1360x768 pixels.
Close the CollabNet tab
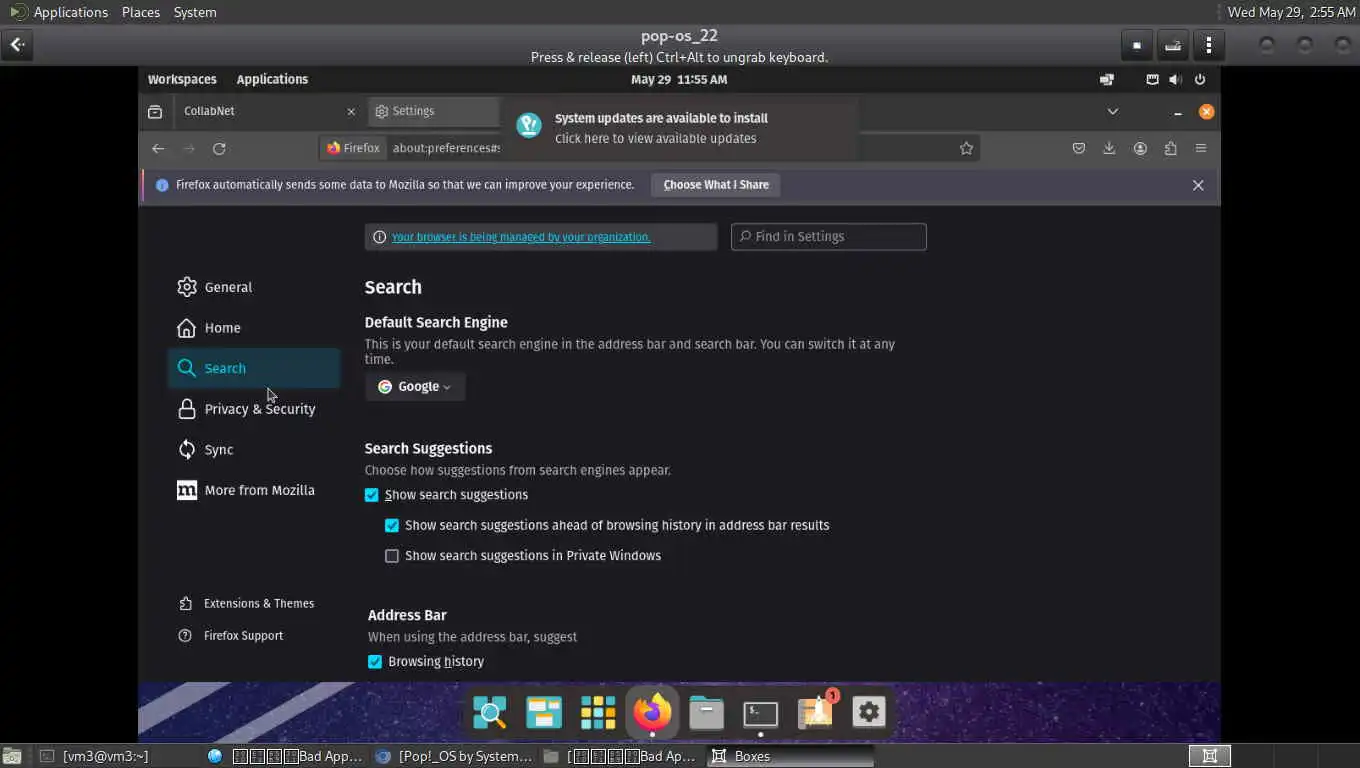pos(351,112)
